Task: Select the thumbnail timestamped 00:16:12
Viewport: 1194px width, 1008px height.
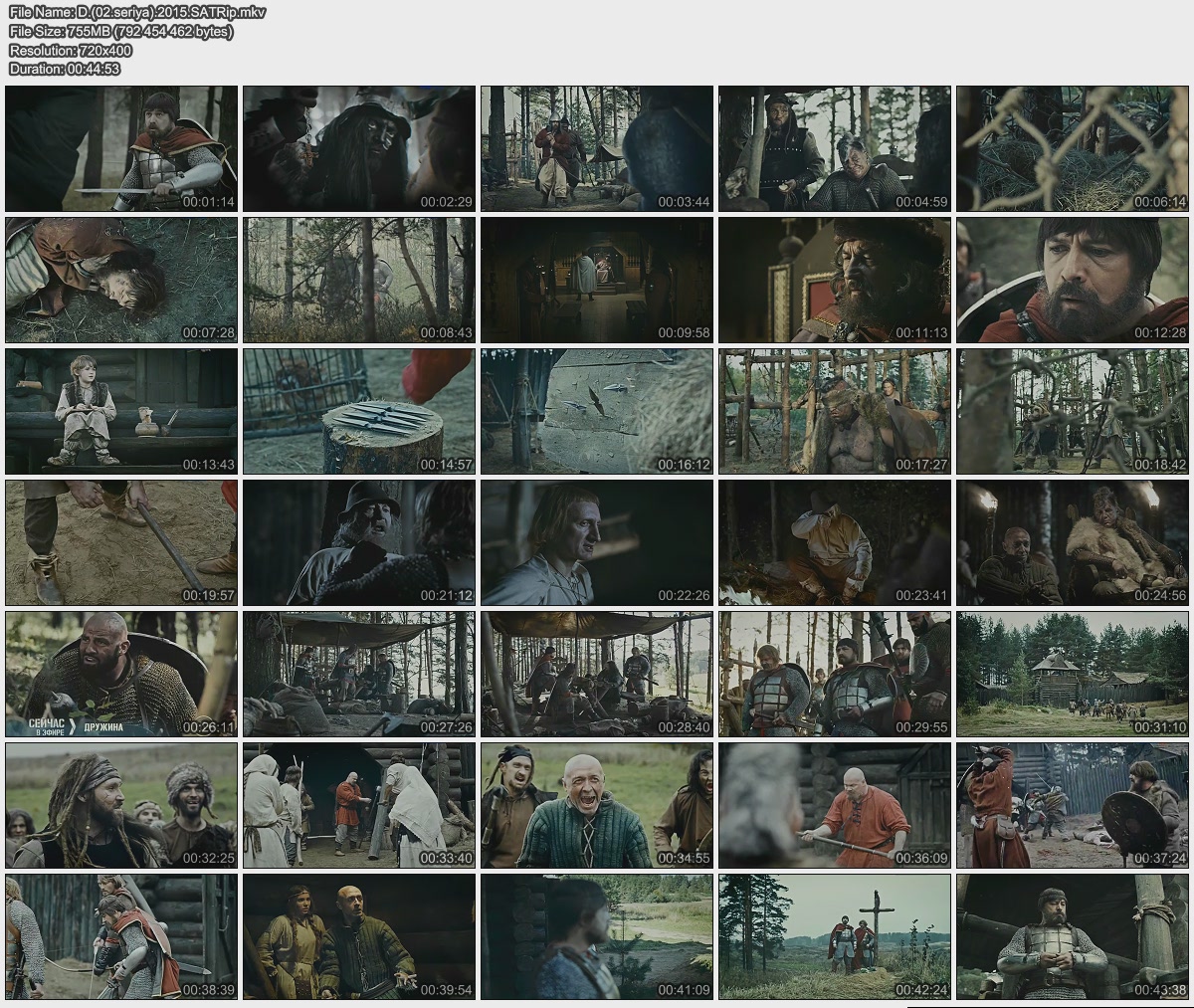Action: click(597, 411)
